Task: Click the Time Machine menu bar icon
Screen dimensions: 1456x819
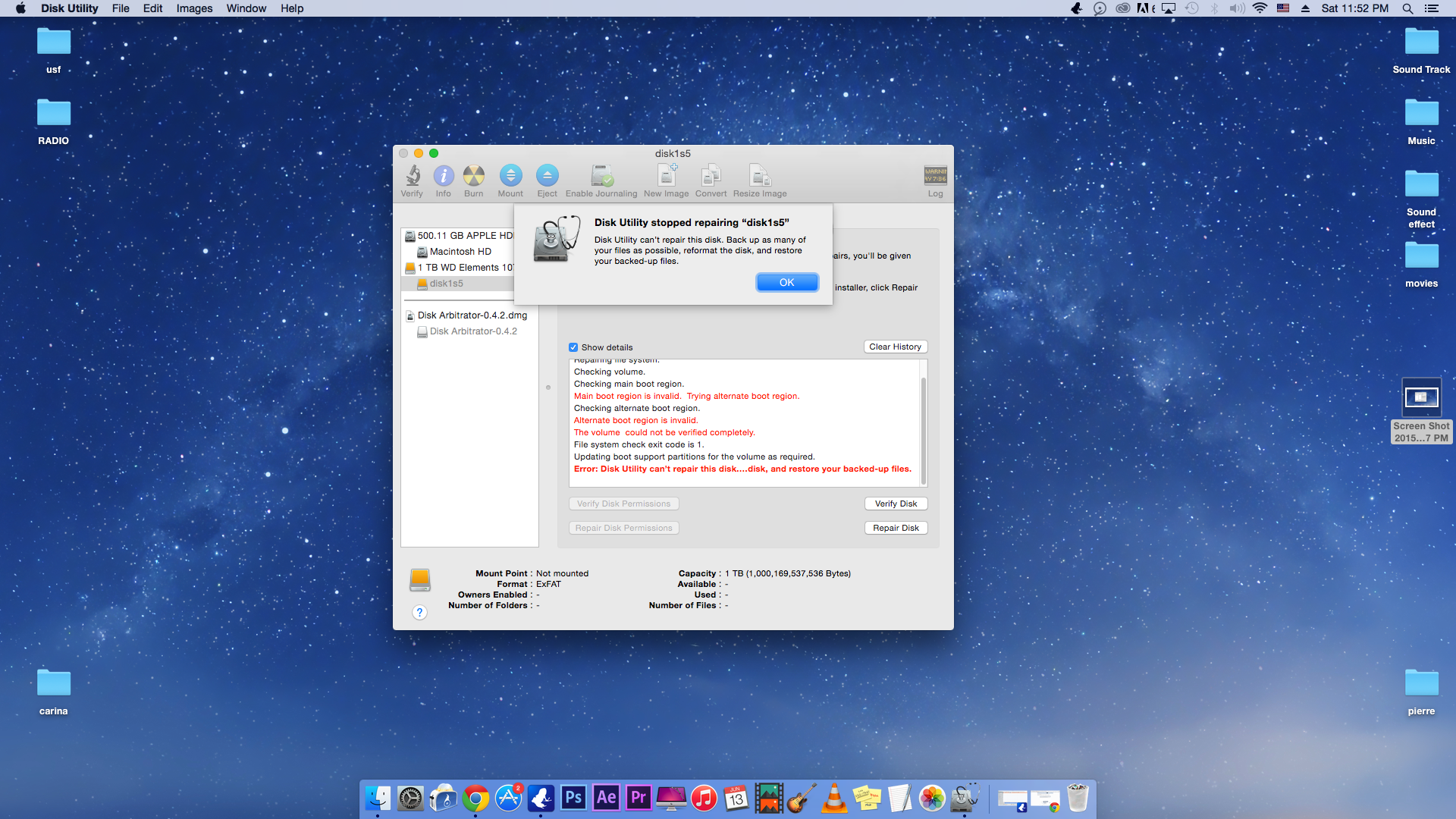Action: (1192, 8)
